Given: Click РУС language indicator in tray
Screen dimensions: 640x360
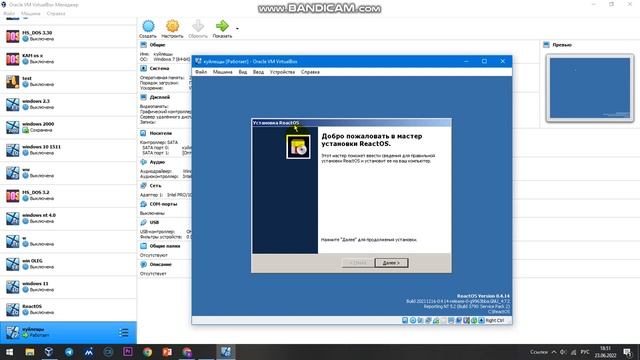Looking at the screenshot, I should click(585, 352).
